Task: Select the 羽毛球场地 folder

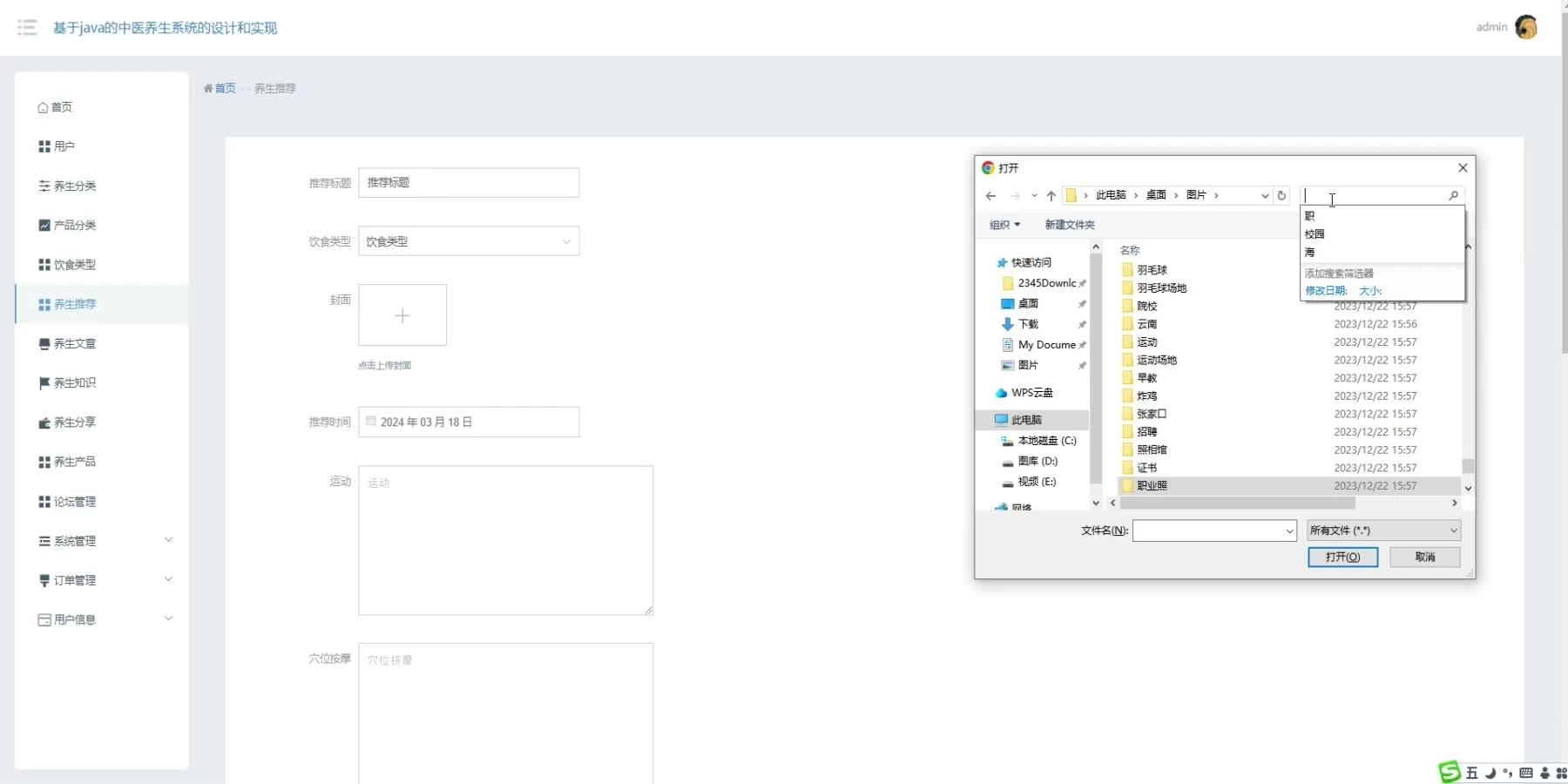Action: coord(1154,288)
